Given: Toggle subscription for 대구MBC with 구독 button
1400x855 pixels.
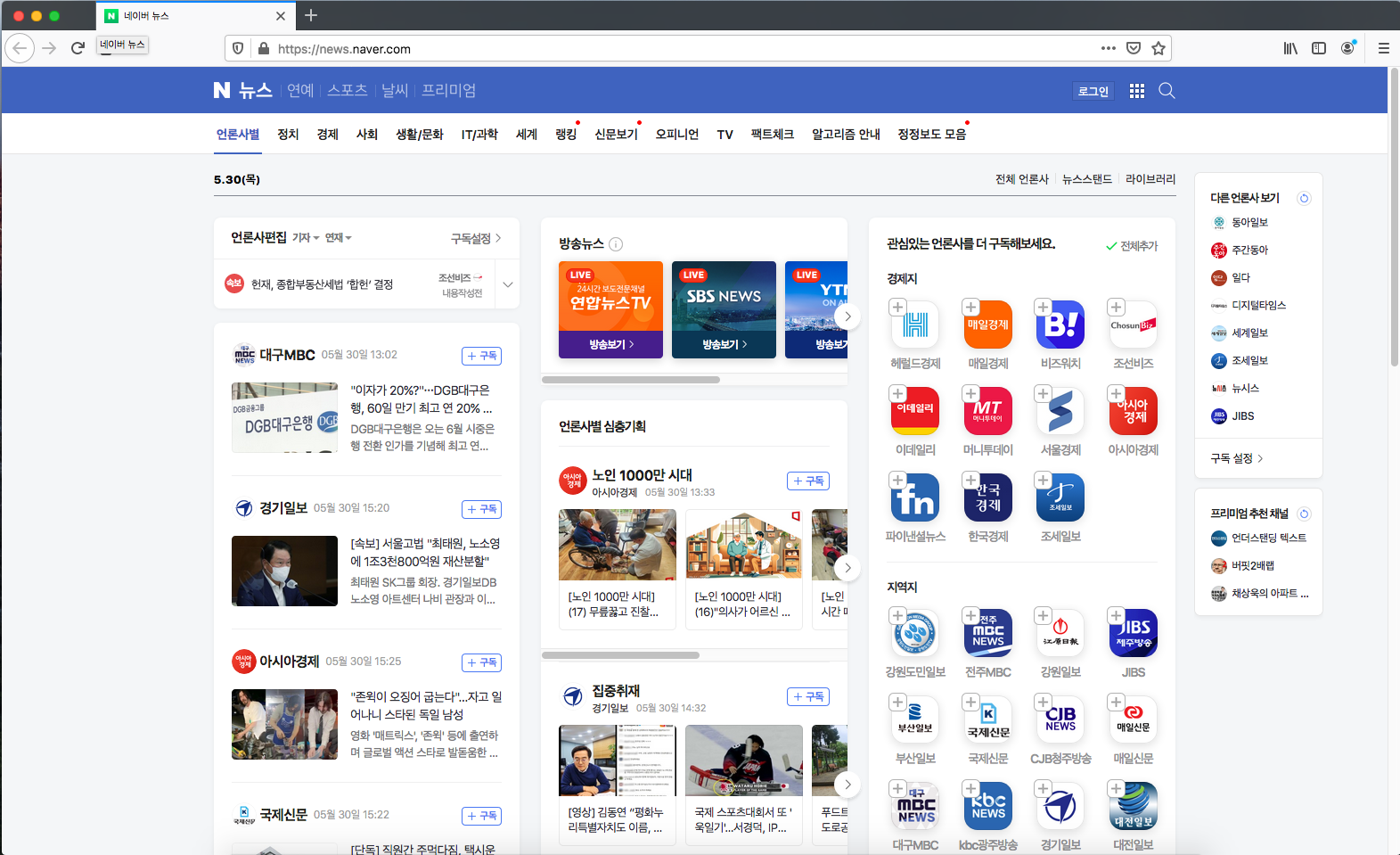Looking at the screenshot, I should (x=482, y=356).
